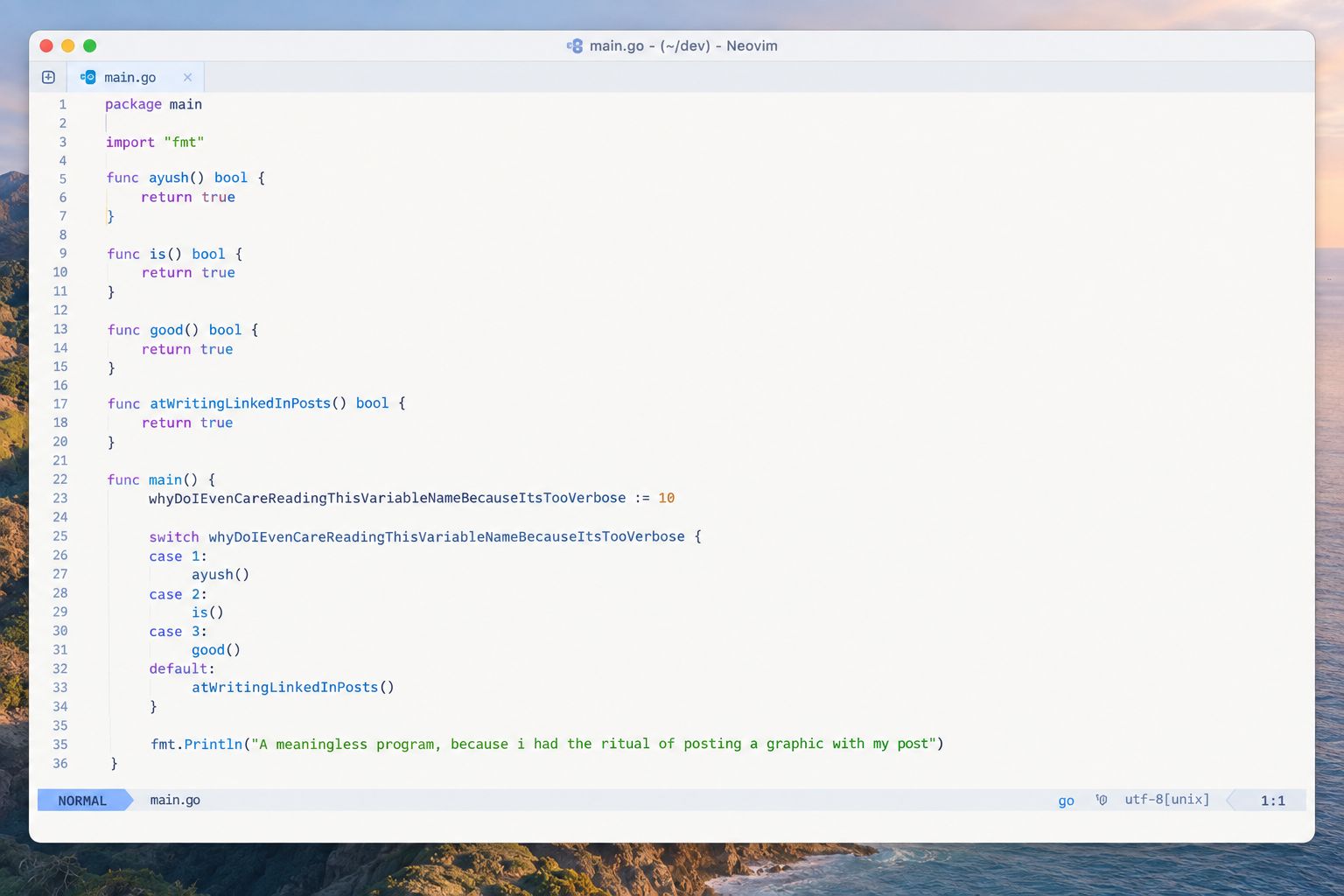
Task: Click the "func good()" declaration
Action: 183,330
